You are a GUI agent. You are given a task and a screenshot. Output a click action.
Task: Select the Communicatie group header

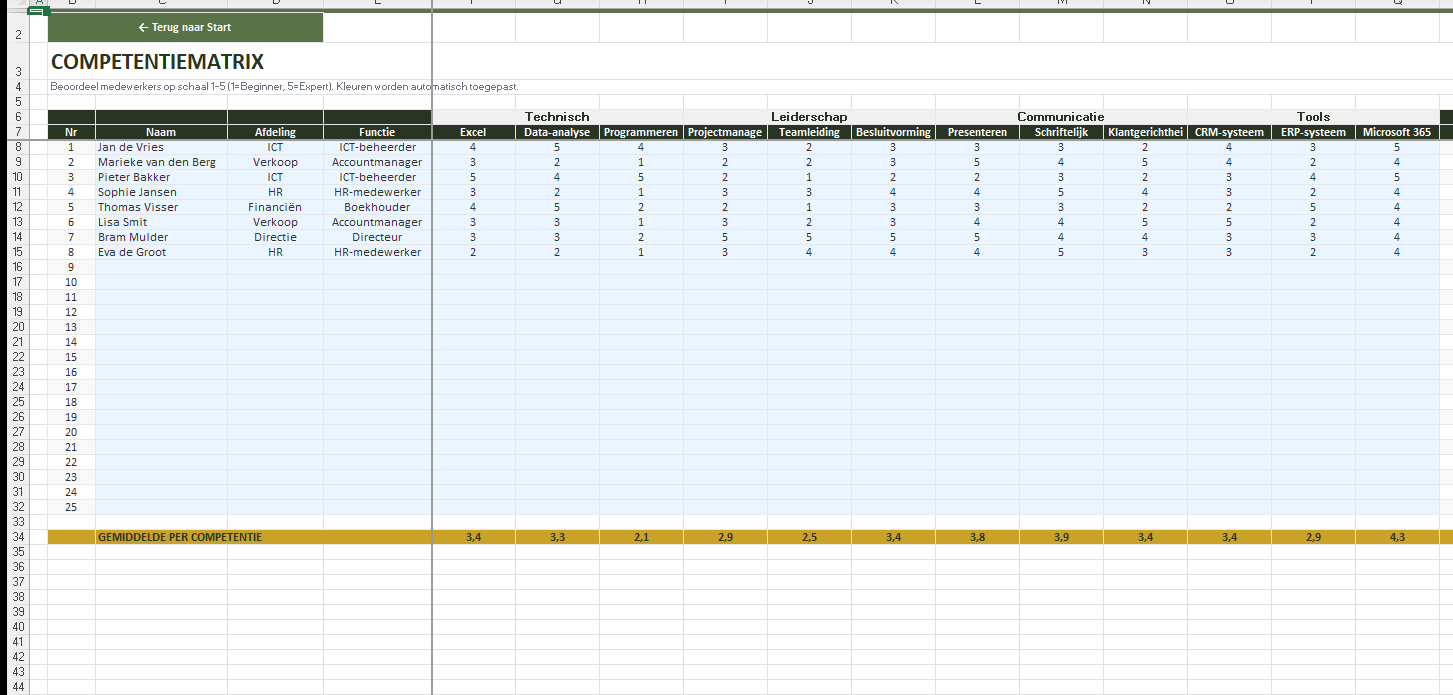tap(1061, 117)
